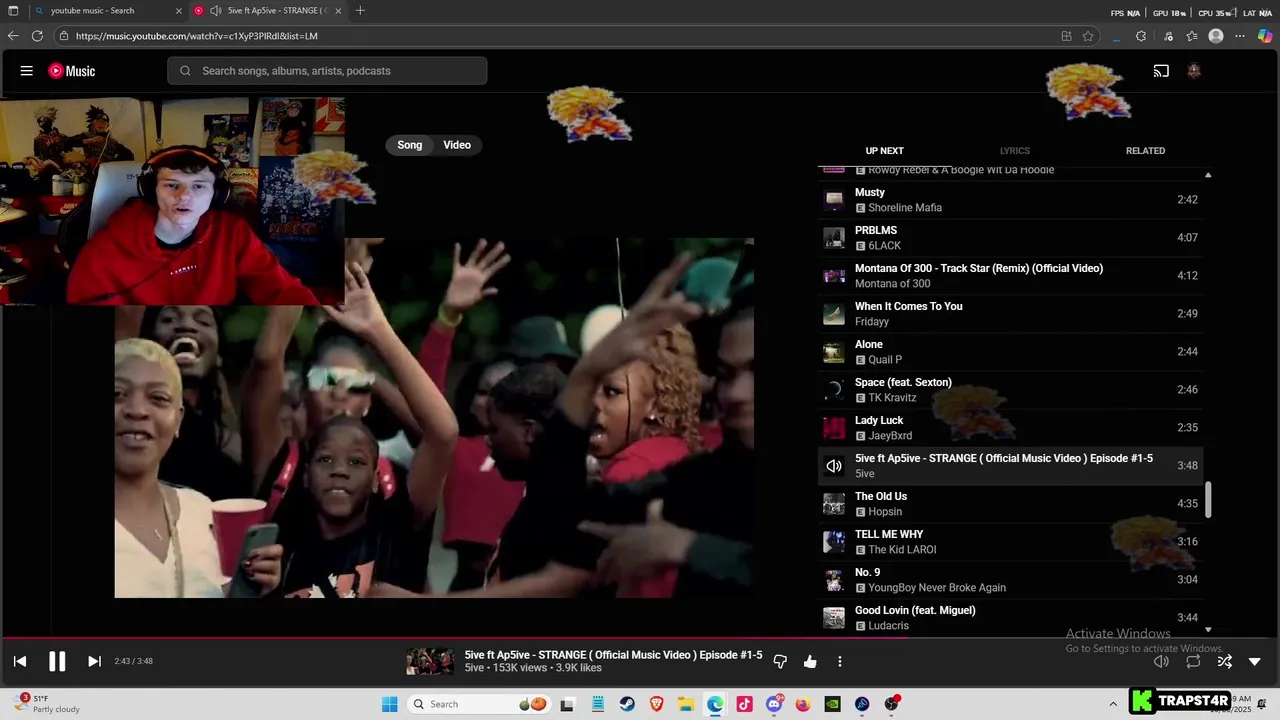The image size is (1280, 720).
Task: Open Brave browser from the taskbar
Action: (x=656, y=704)
